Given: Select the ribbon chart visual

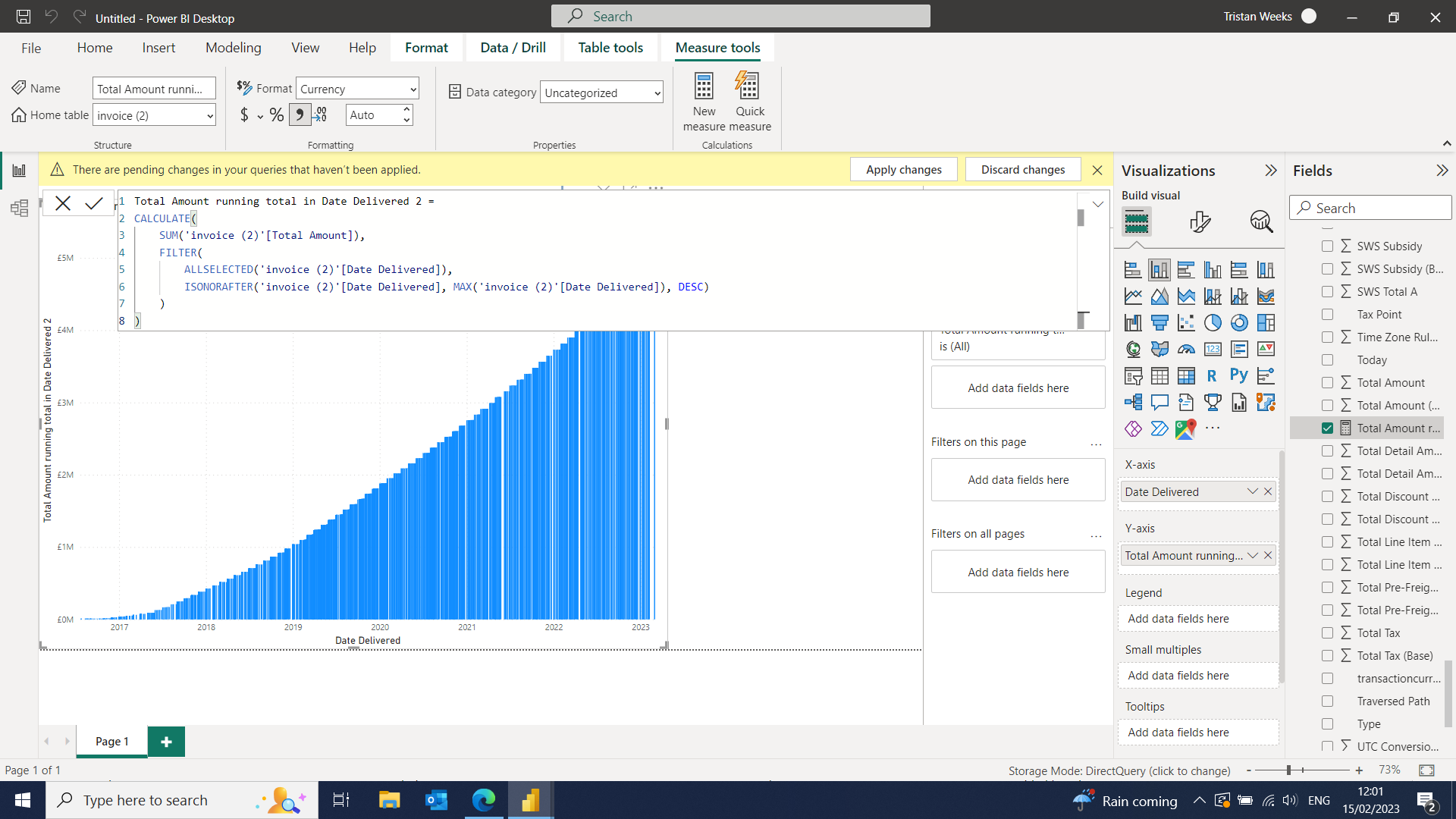Looking at the screenshot, I should [1266, 297].
